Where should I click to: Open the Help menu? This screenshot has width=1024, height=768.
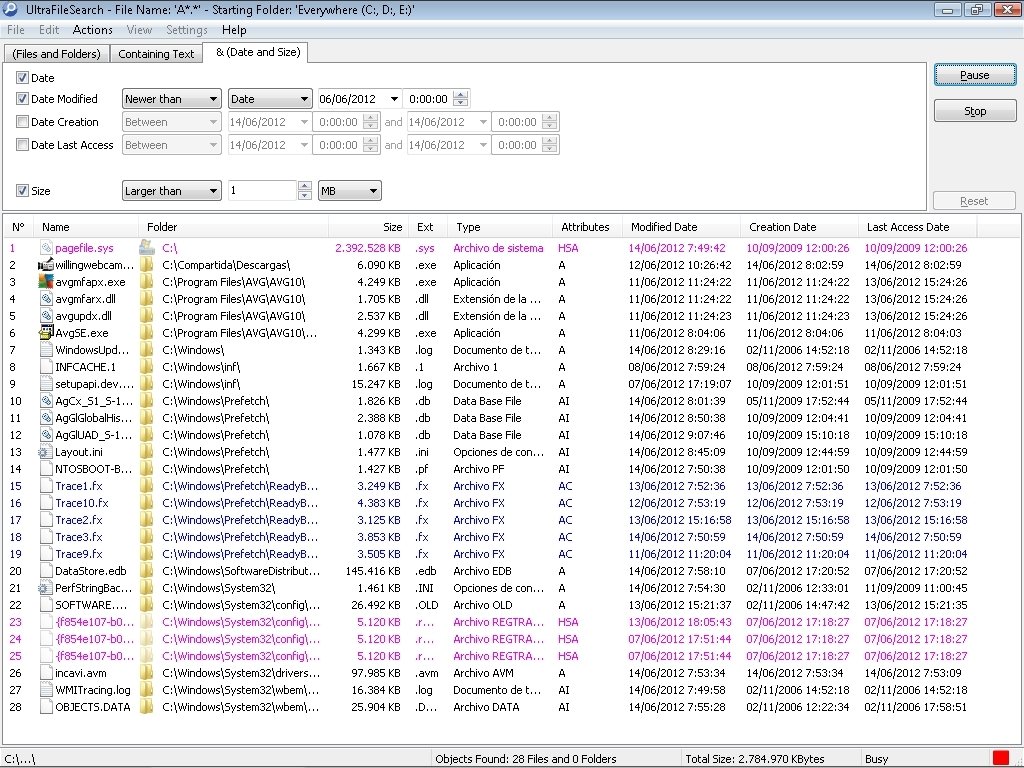point(234,30)
